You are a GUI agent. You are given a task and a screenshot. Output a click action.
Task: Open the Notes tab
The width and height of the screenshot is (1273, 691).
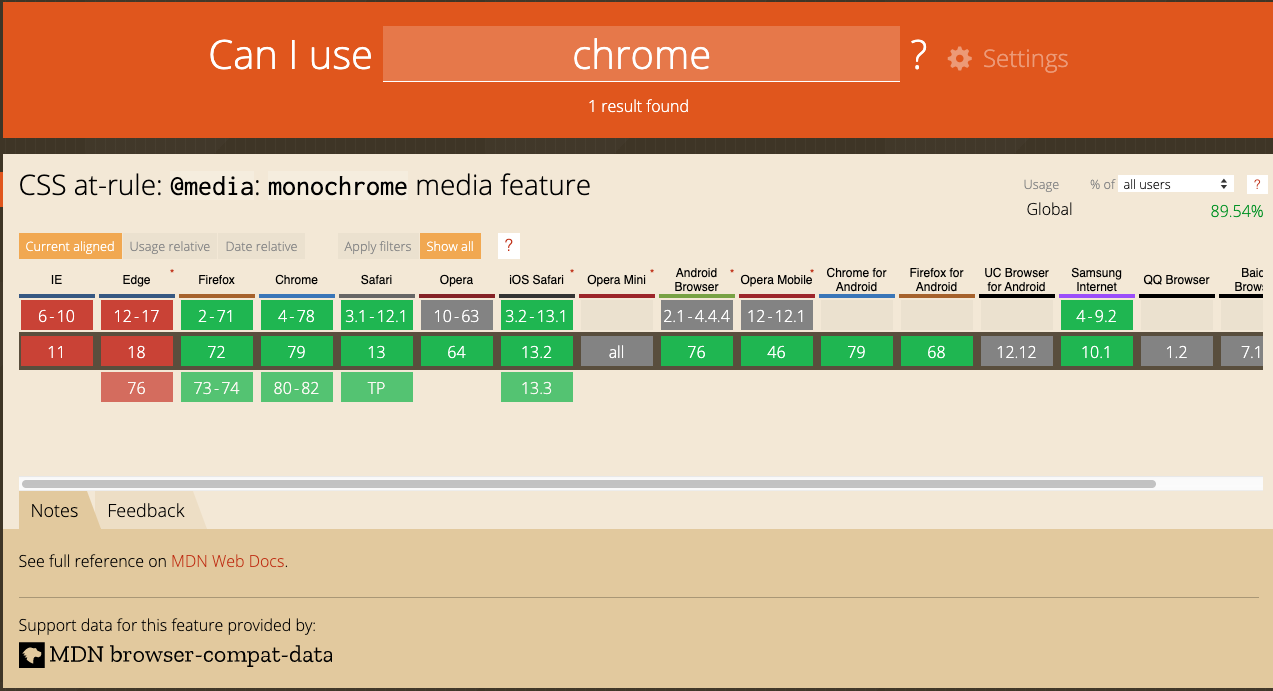click(54, 511)
